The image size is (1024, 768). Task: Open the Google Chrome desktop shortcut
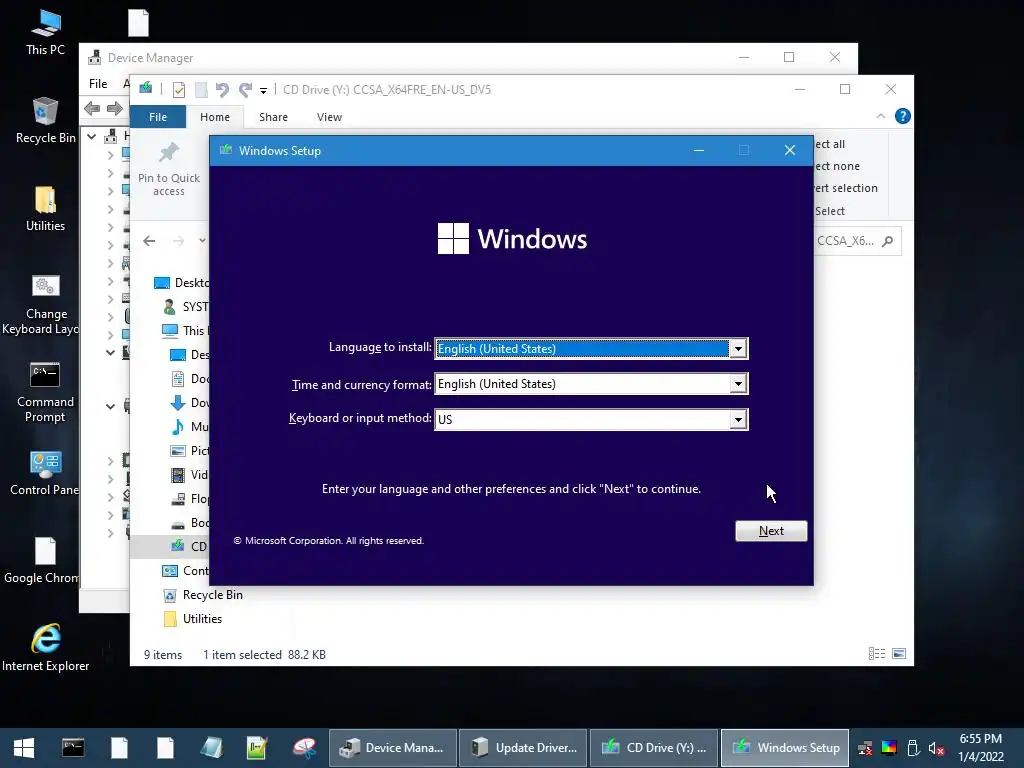pyautogui.click(x=43, y=560)
